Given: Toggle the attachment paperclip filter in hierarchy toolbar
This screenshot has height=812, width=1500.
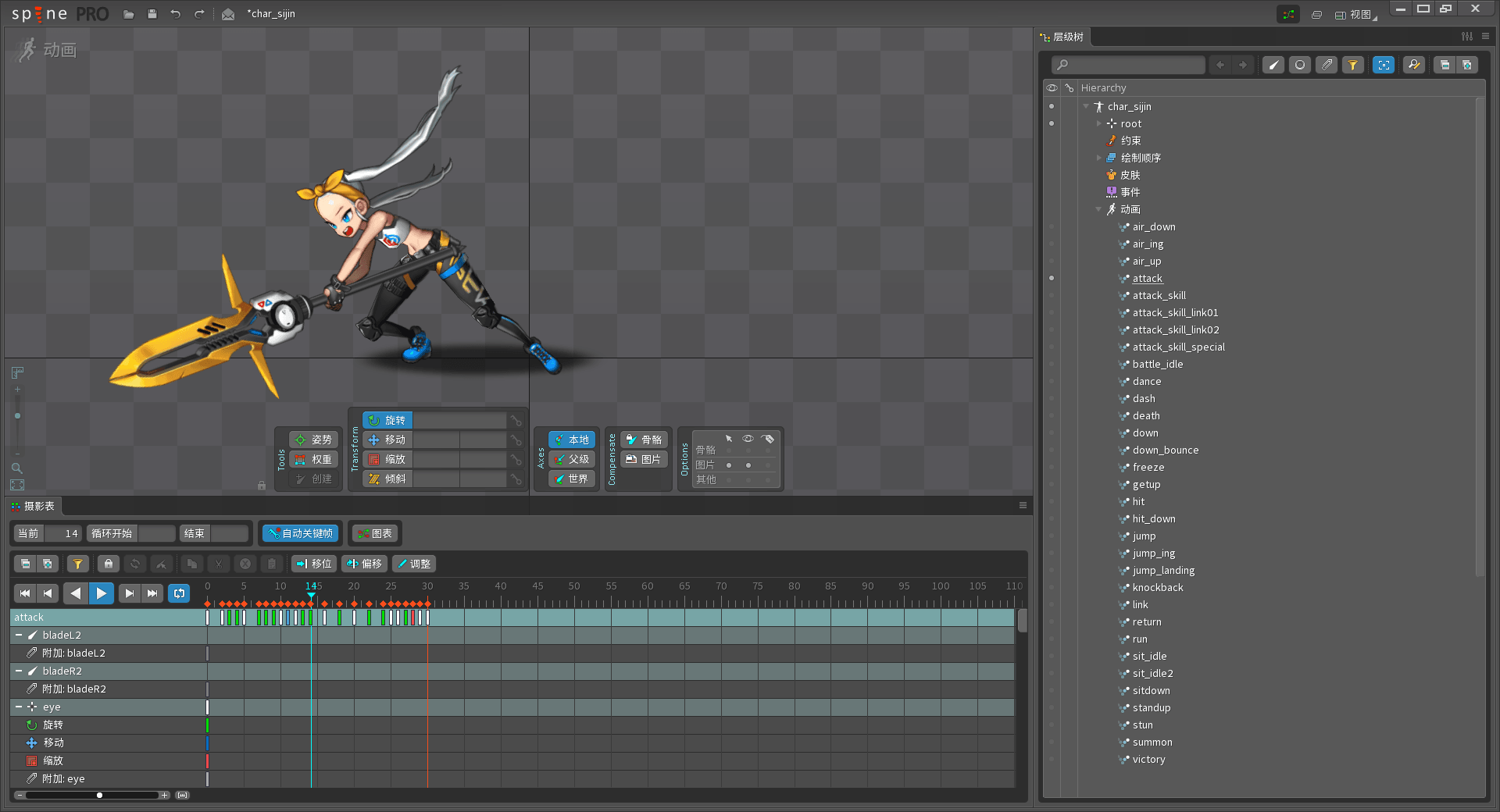Looking at the screenshot, I should [x=1327, y=65].
